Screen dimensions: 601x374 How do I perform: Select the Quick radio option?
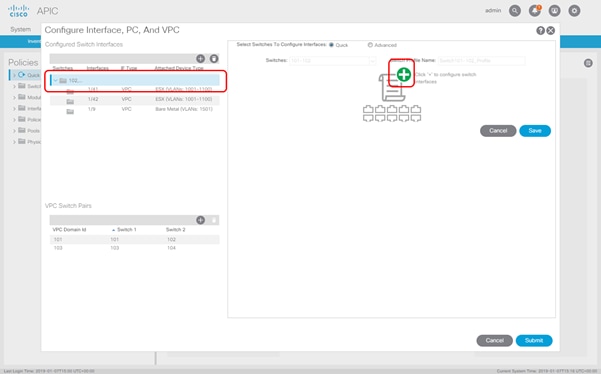coord(332,45)
